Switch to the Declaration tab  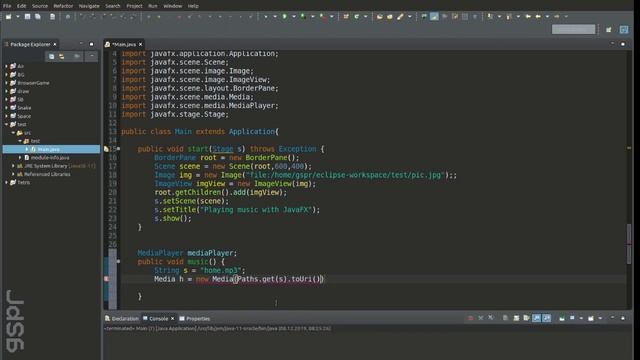click(x=122, y=318)
